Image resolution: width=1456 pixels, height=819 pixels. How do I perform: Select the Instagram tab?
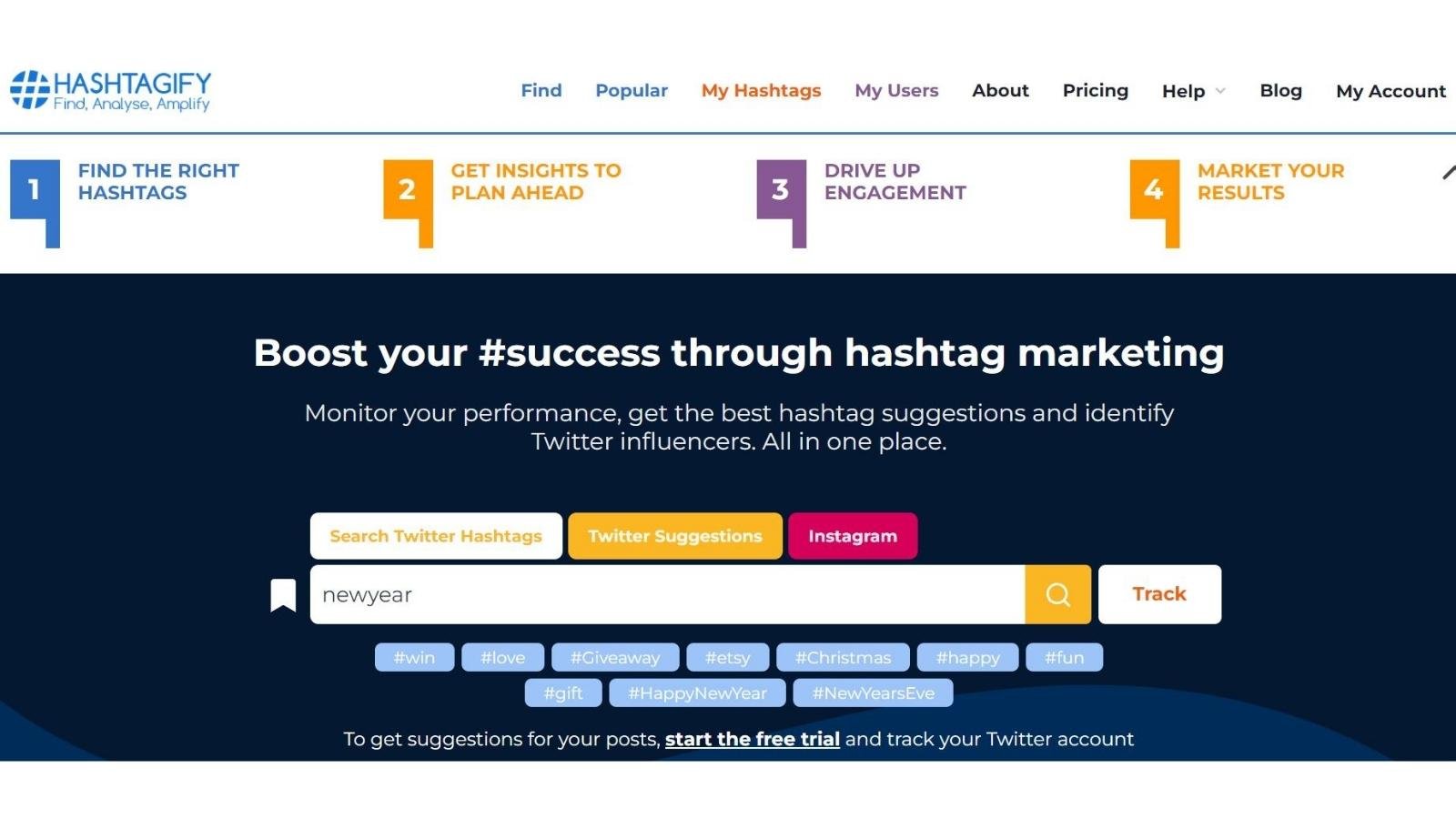click(853, 536)
